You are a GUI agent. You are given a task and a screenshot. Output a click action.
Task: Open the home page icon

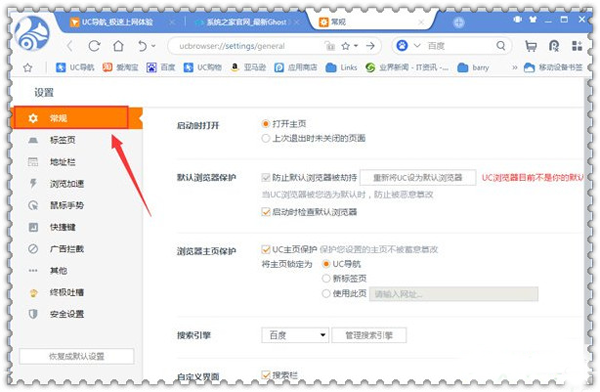(x=118, y=46)
